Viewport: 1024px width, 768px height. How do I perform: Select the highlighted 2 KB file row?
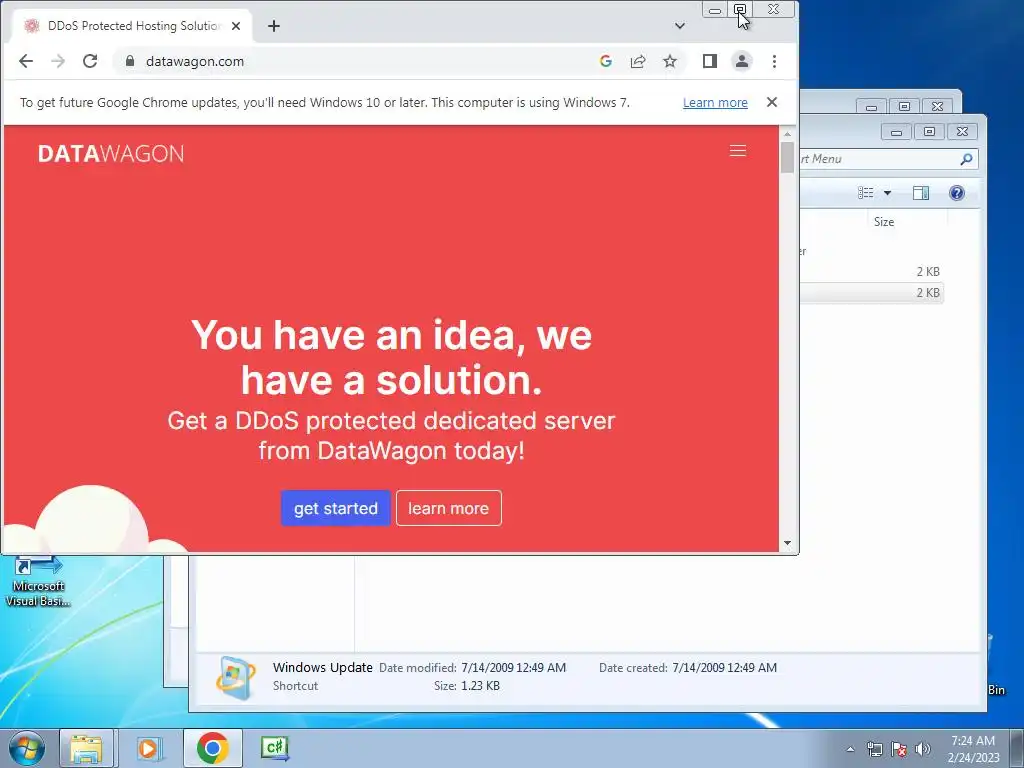click(872, 293)
